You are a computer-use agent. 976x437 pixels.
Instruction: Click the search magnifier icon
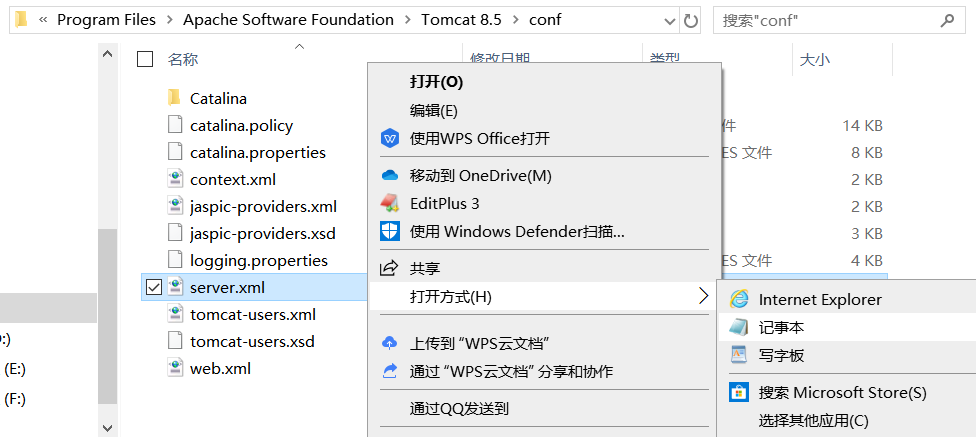[947, 20]
